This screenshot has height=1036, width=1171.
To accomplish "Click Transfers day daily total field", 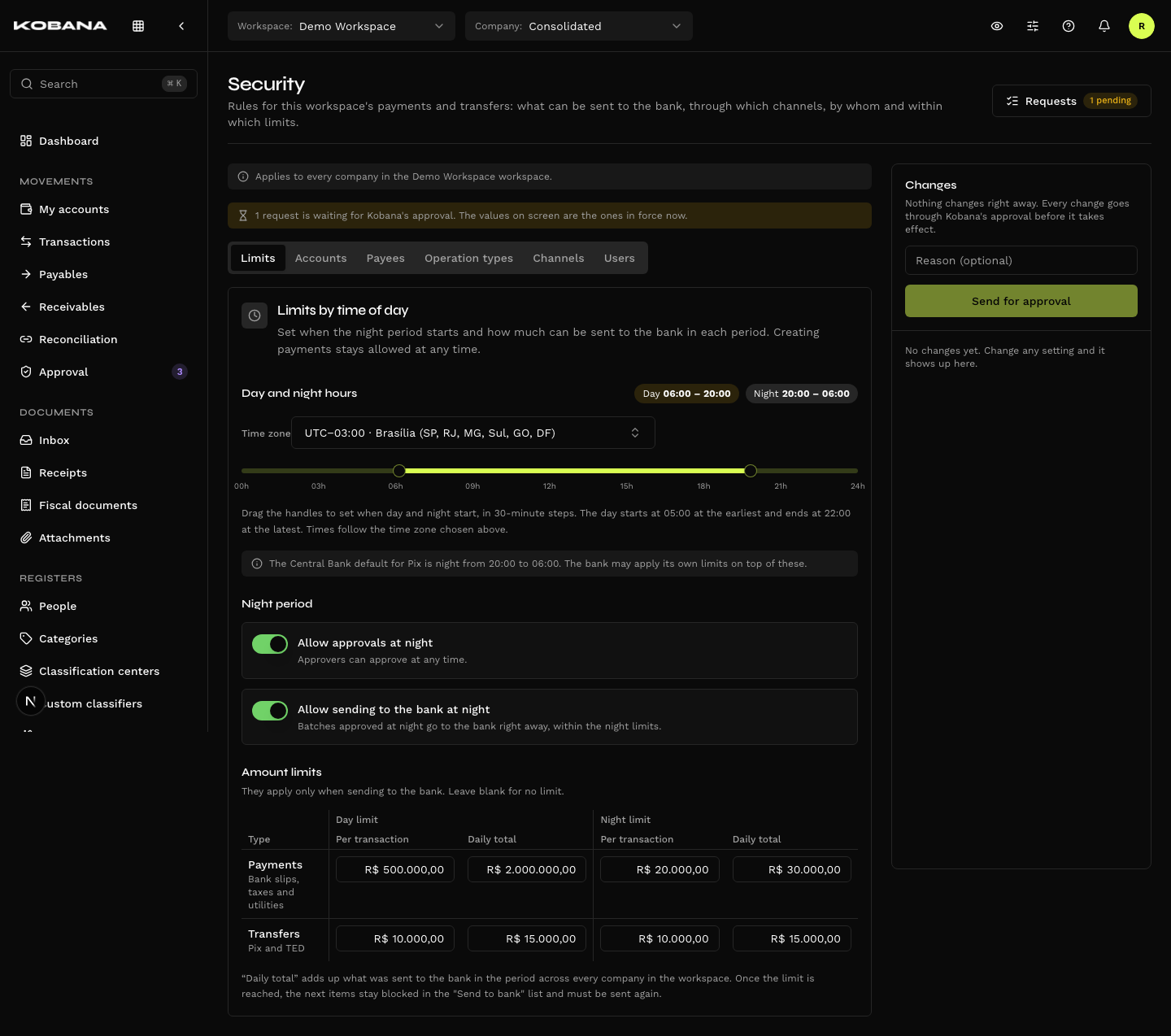I will point(527,938).
